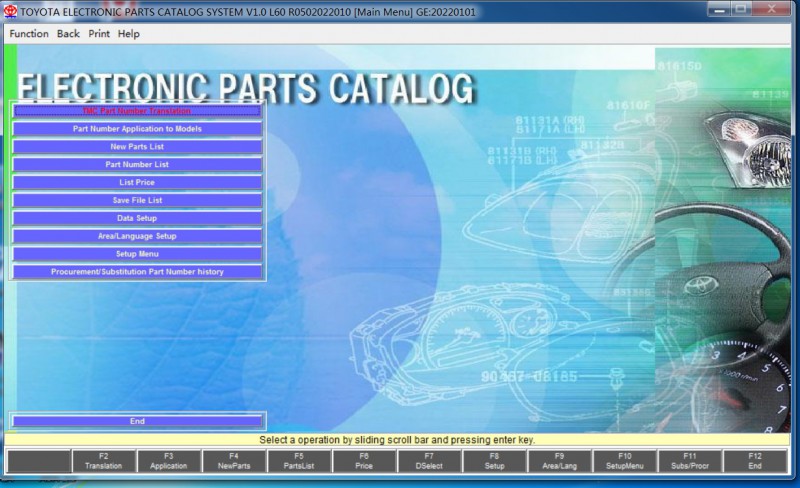Open the Help menu
This screenshot has height=488, width=800.
click(129, 34)
